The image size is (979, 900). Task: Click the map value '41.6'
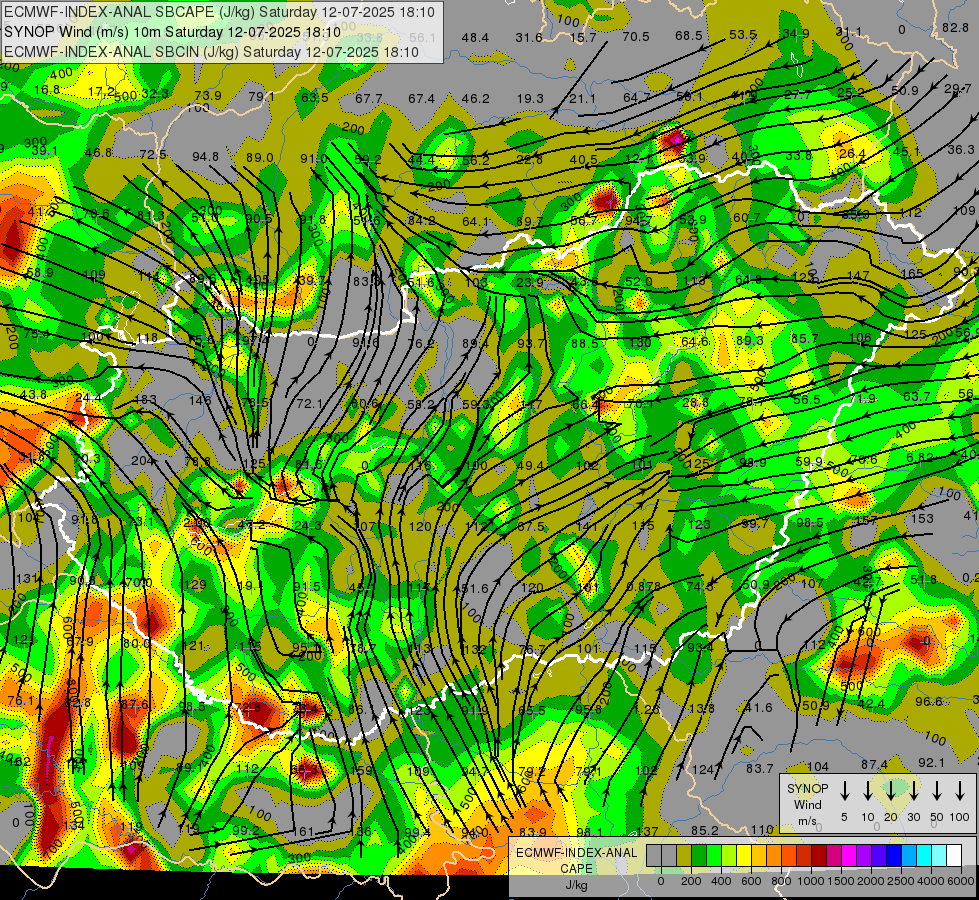click(x=759, y=708)
